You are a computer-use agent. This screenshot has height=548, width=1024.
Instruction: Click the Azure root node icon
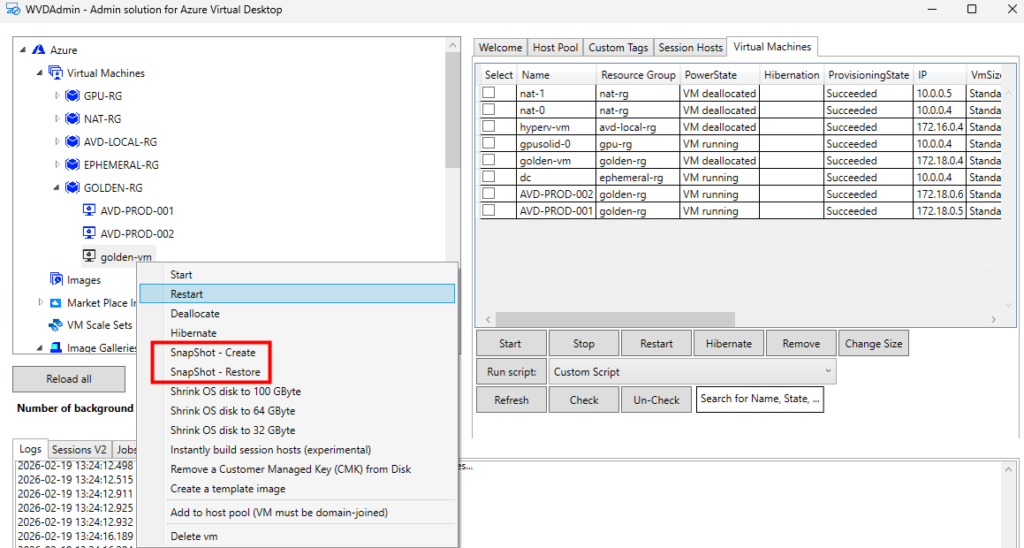click(x=39, y=50)
